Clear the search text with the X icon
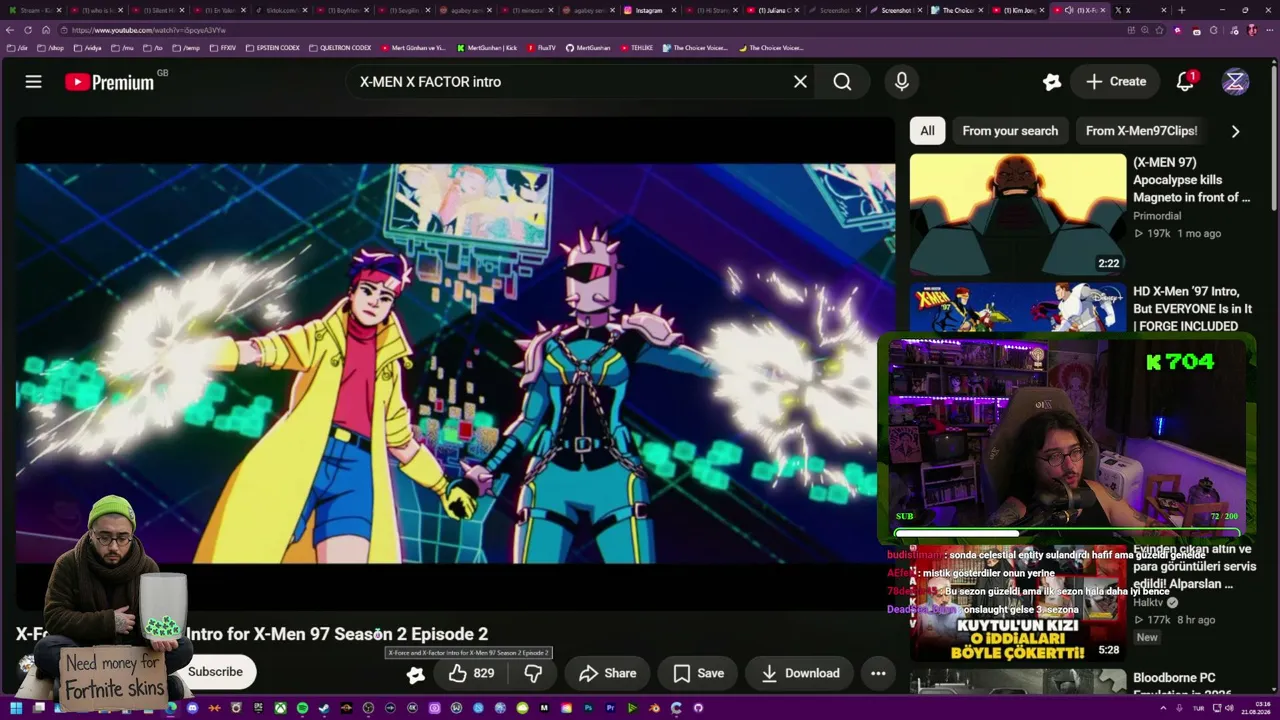1280x720 pixels. tap(800, 82)
